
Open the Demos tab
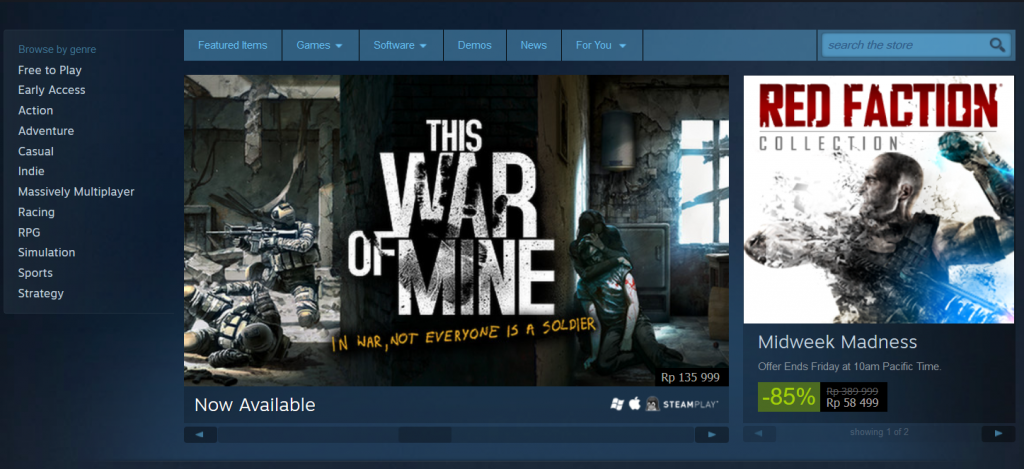[475, 45]
